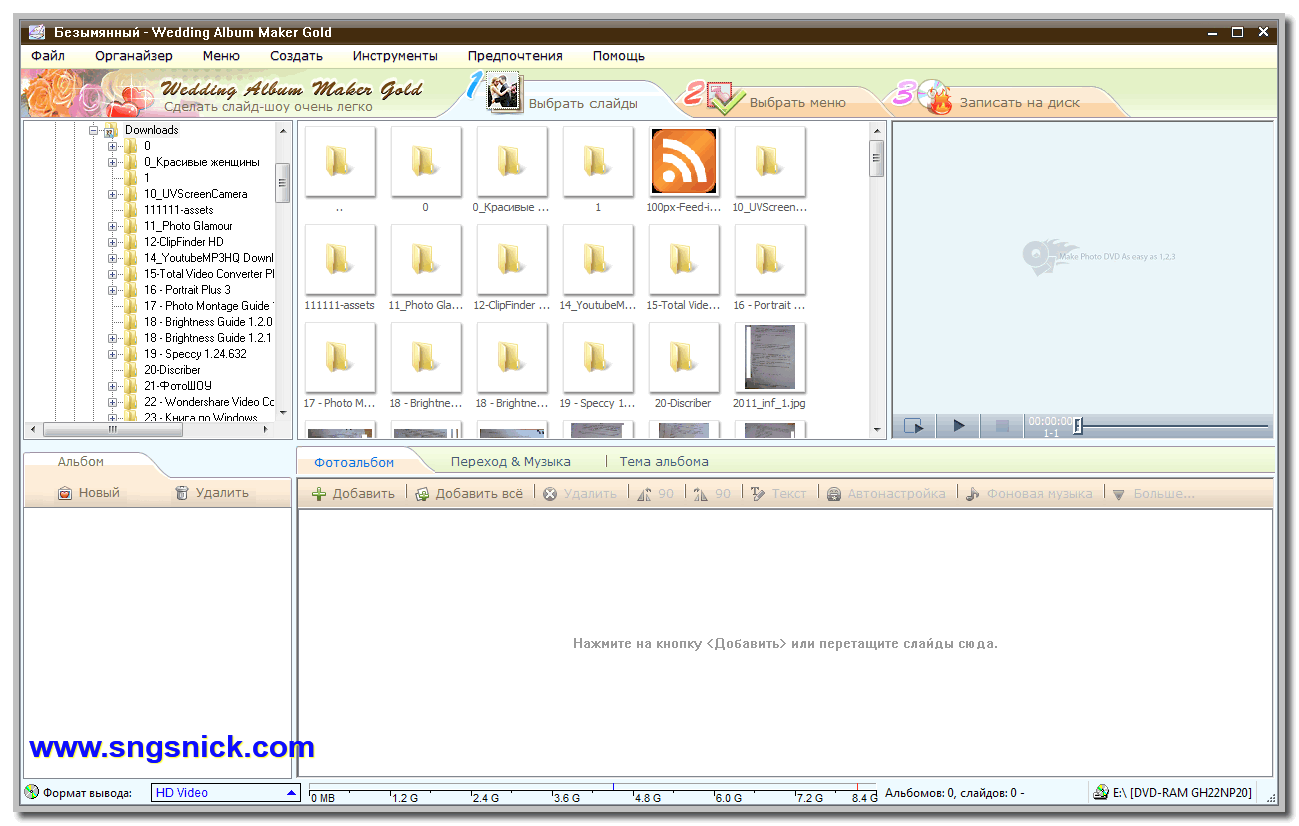Select the Фотоальбом tab
The height and width of the screenshot is (826, 1299).
coord(354,462)
